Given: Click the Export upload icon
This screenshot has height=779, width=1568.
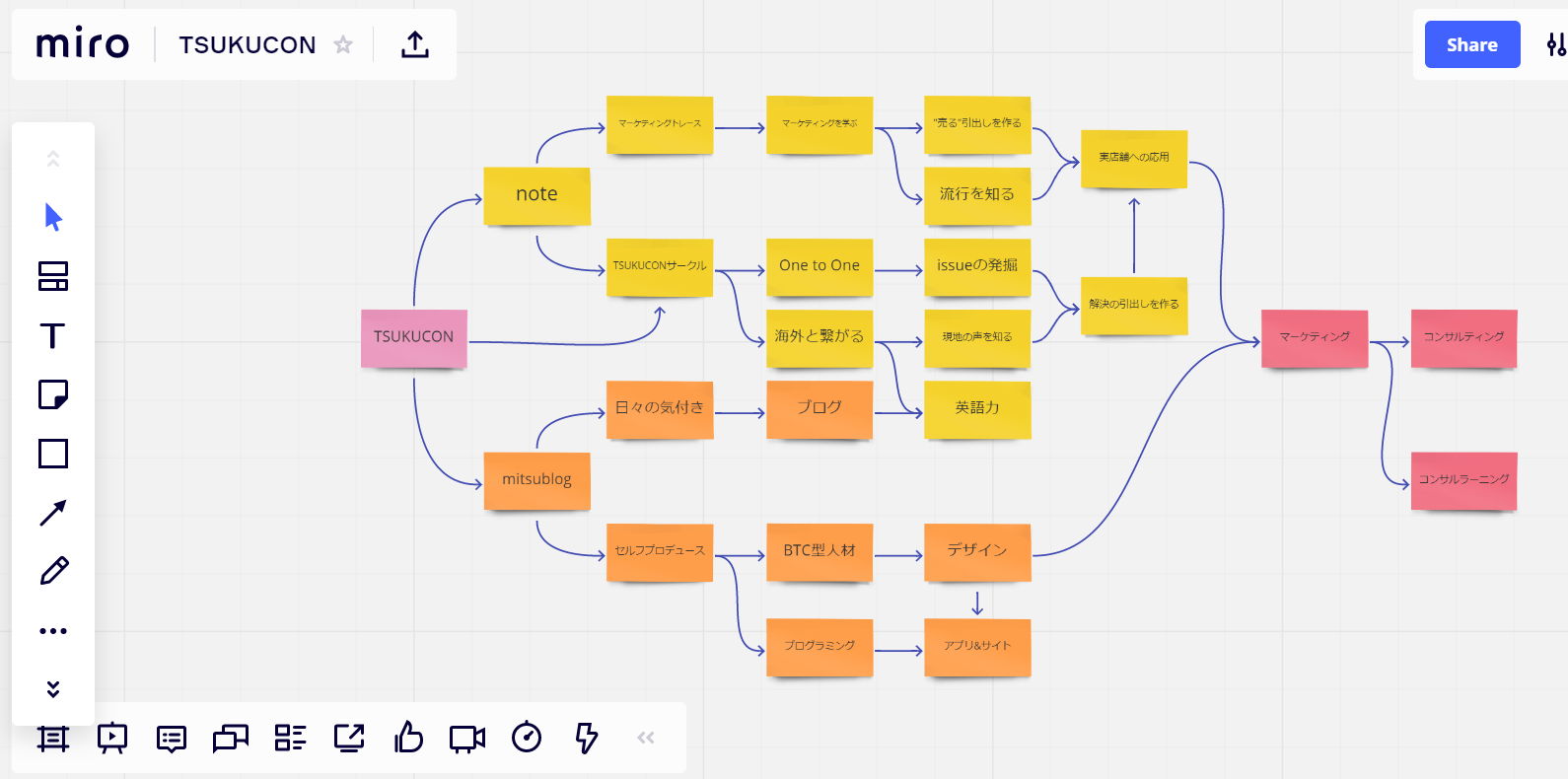Looking at the screenshot, I should pos(415,44).
